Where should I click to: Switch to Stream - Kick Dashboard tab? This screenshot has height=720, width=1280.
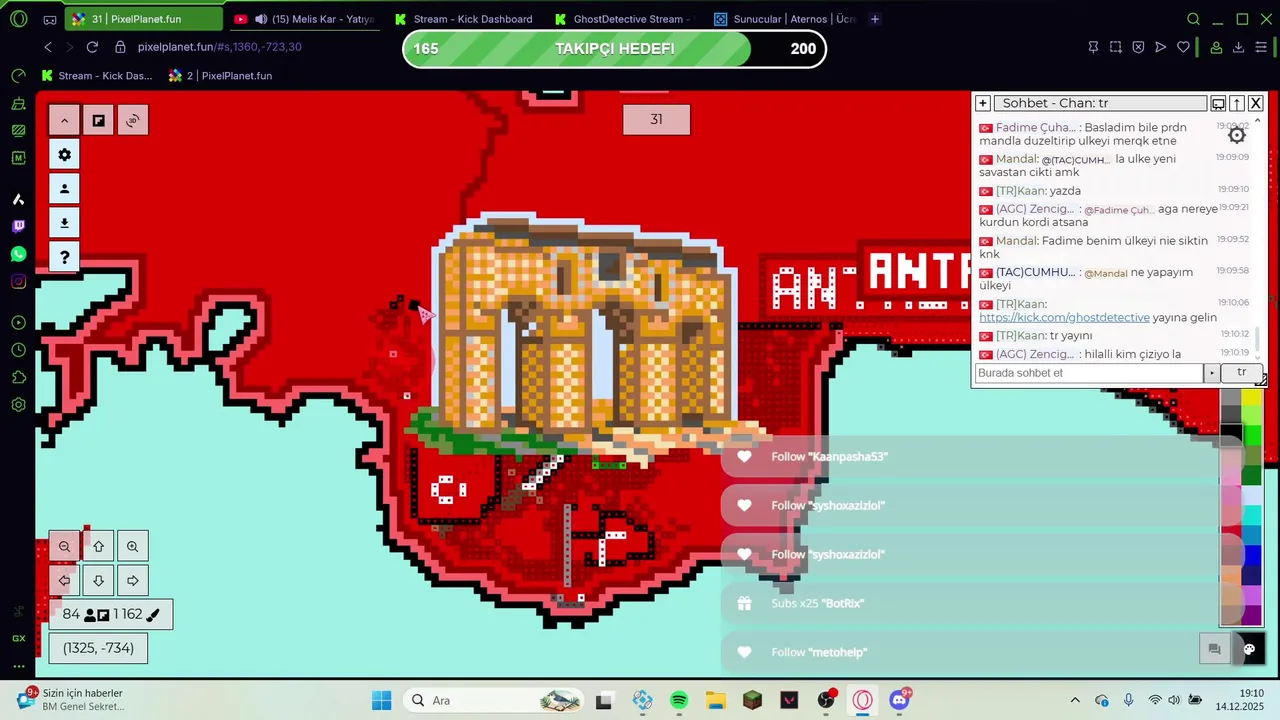(x=462, y=19)
